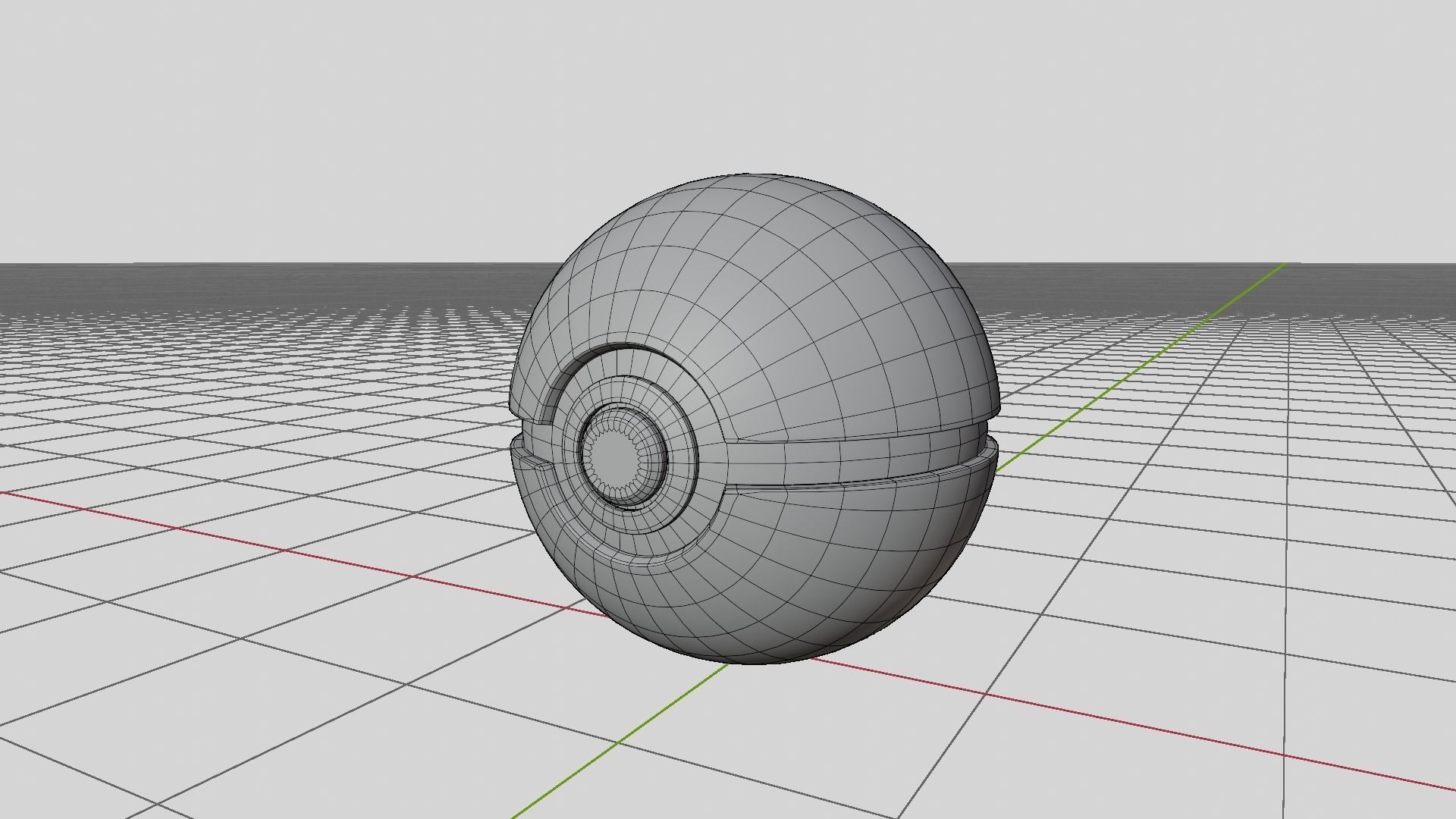Select the round center button of the ball model
Image resolution: width=1456 pixels, height=819 pixels.
pos(623,456)
